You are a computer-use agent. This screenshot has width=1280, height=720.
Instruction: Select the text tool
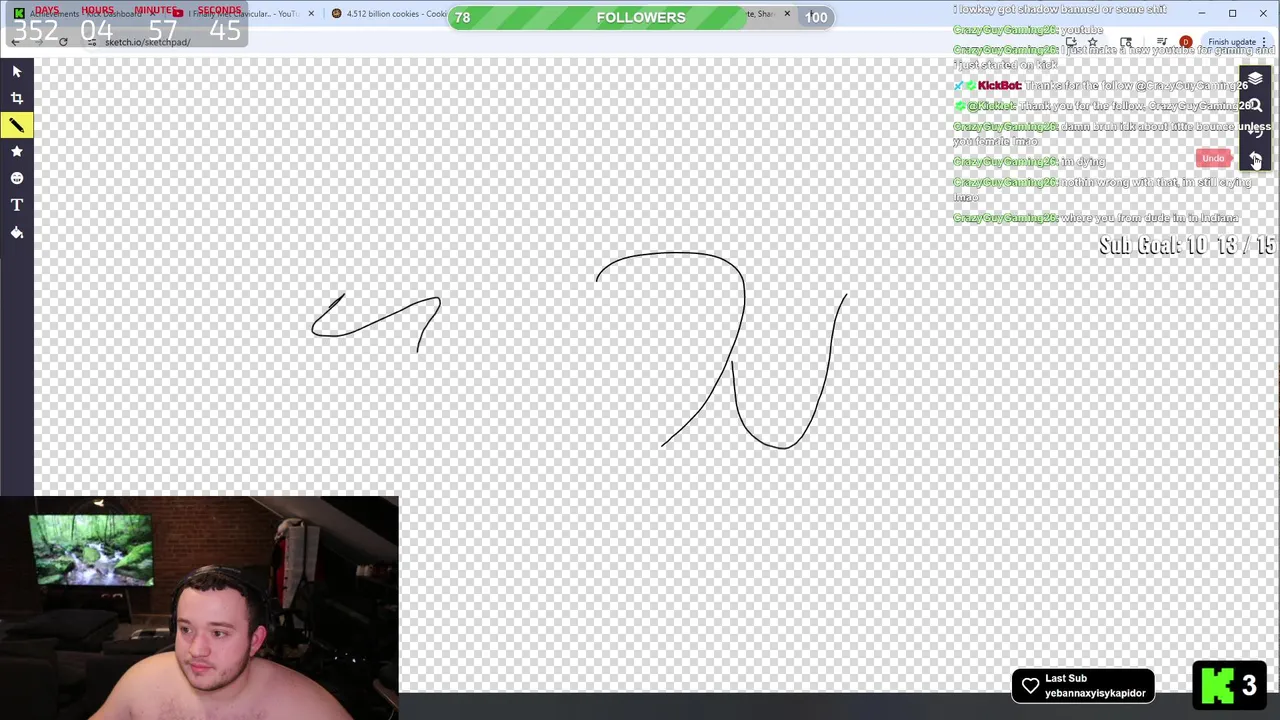click(17, 205)
